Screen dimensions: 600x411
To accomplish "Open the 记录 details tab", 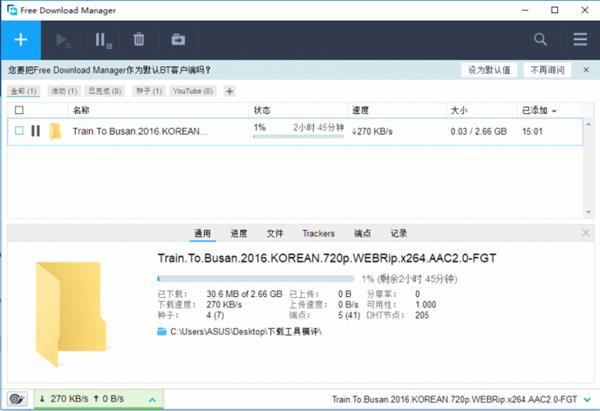I will pos(398,233).
